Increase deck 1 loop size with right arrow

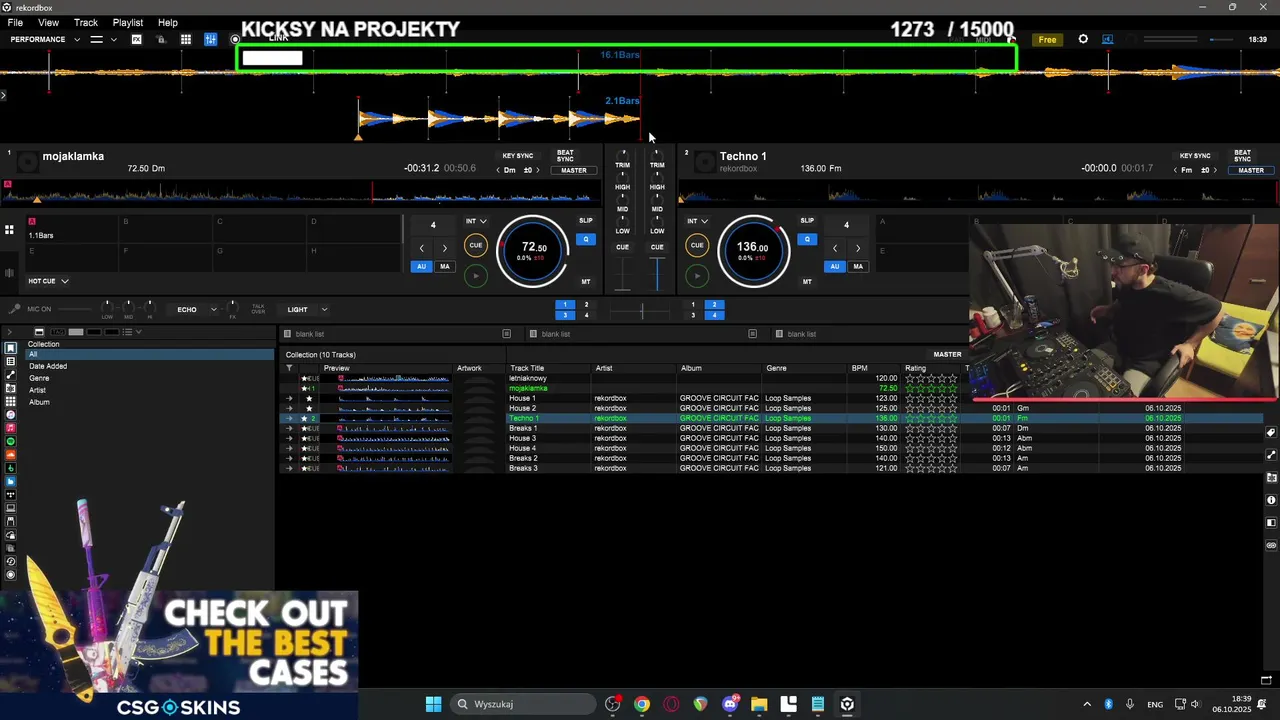pyautogui.click(x=445, y=248)
